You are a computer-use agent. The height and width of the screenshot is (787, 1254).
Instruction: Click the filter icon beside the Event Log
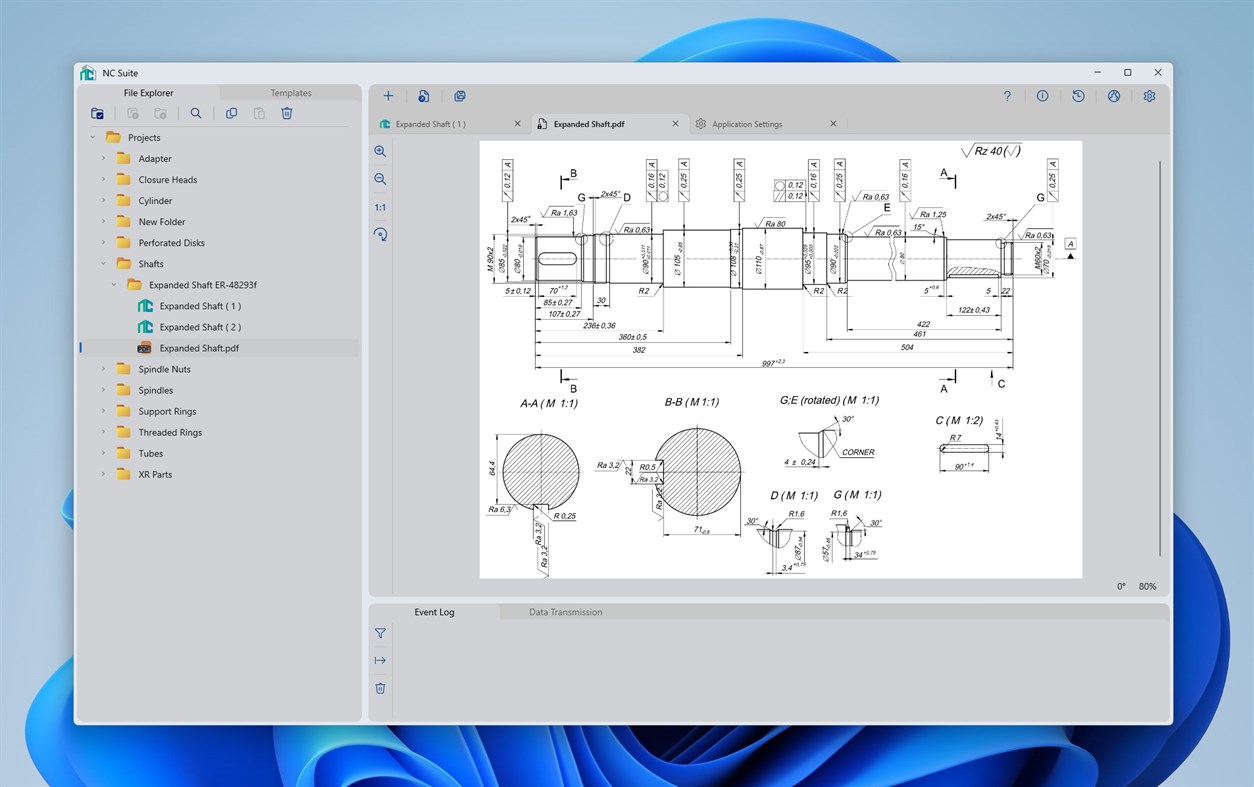point(380,633)
